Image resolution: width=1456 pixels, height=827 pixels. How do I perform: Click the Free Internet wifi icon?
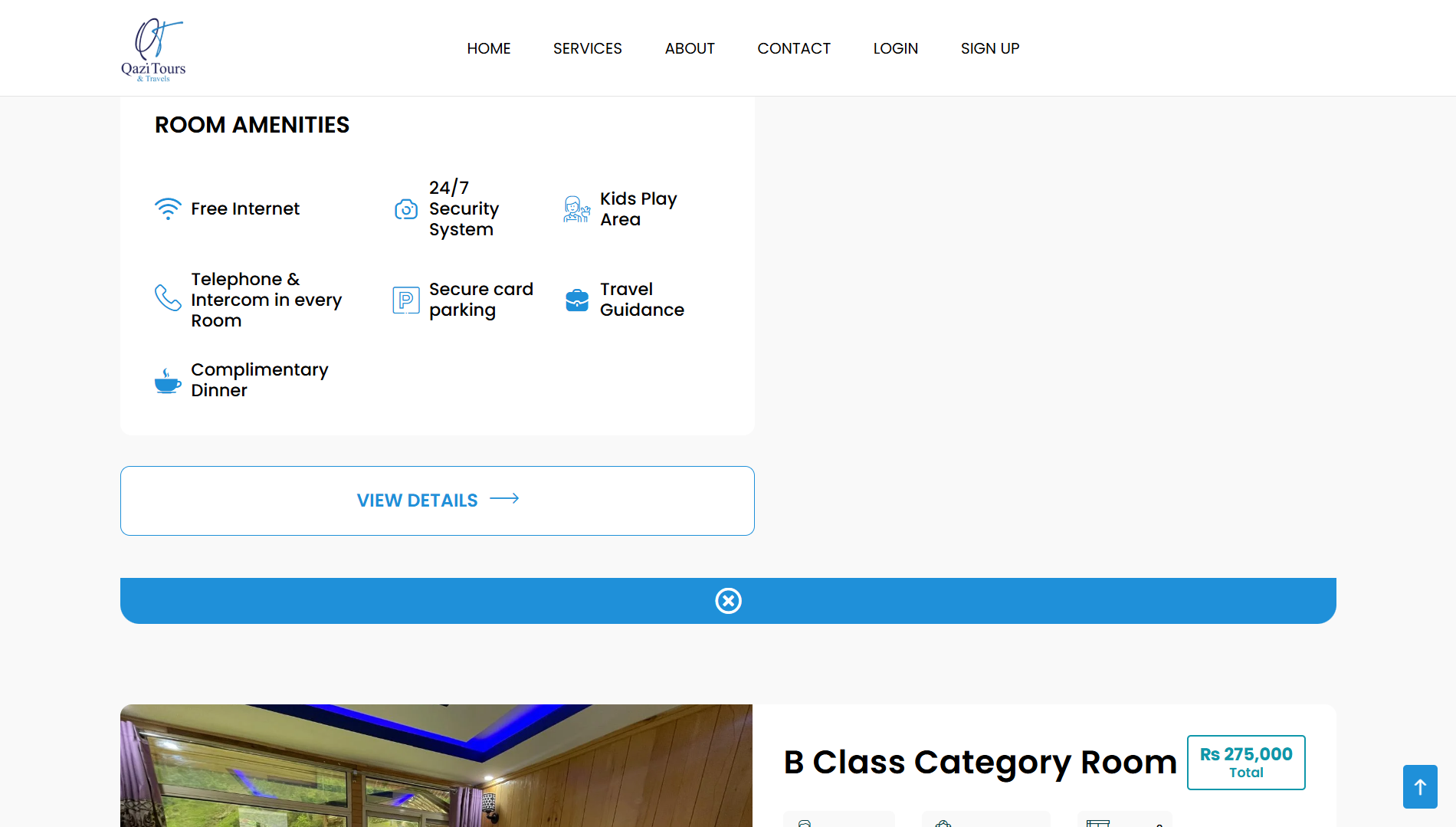tap(168, 208)
